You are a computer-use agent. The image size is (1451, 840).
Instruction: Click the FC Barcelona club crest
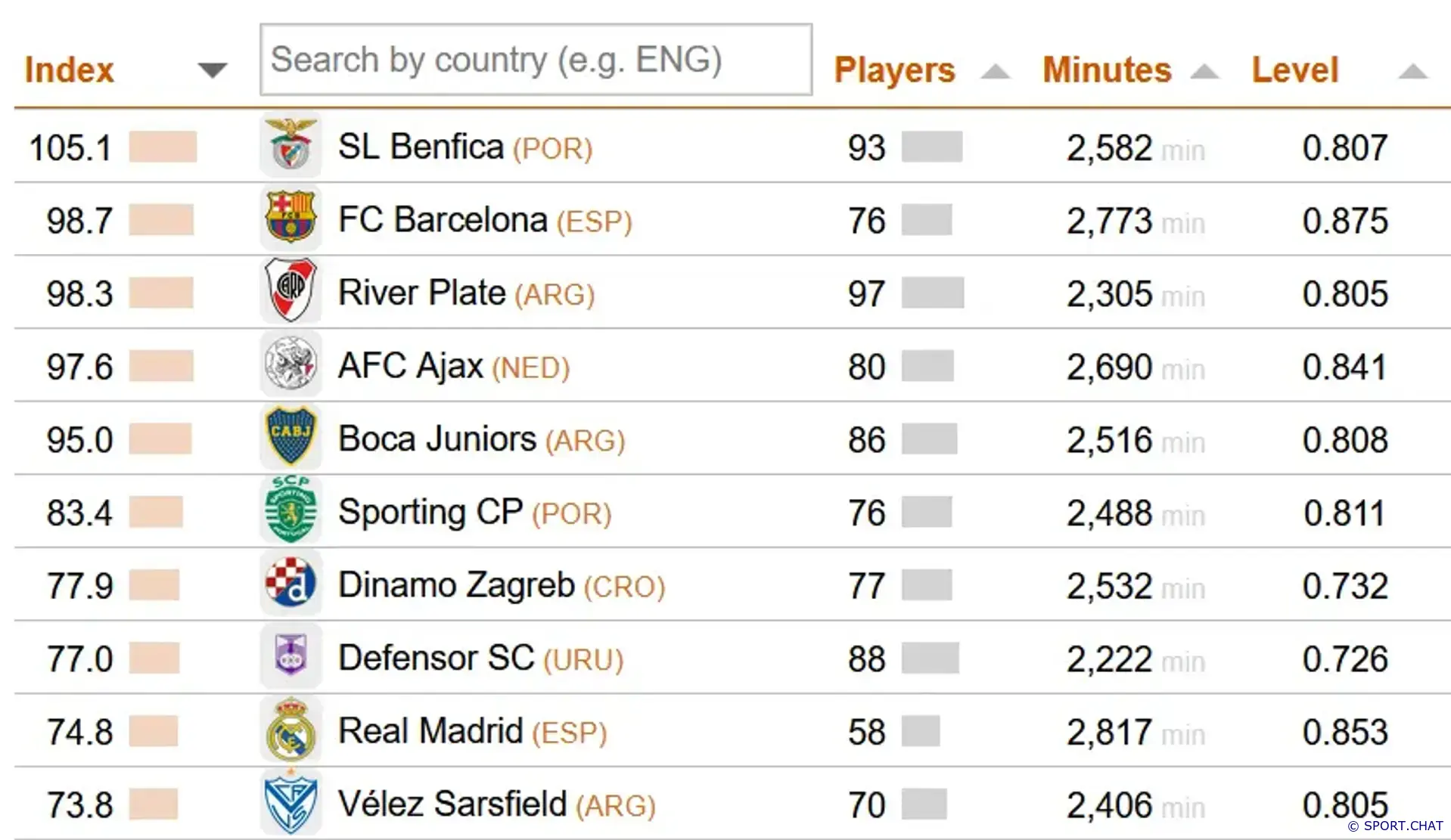coord(291,218)
